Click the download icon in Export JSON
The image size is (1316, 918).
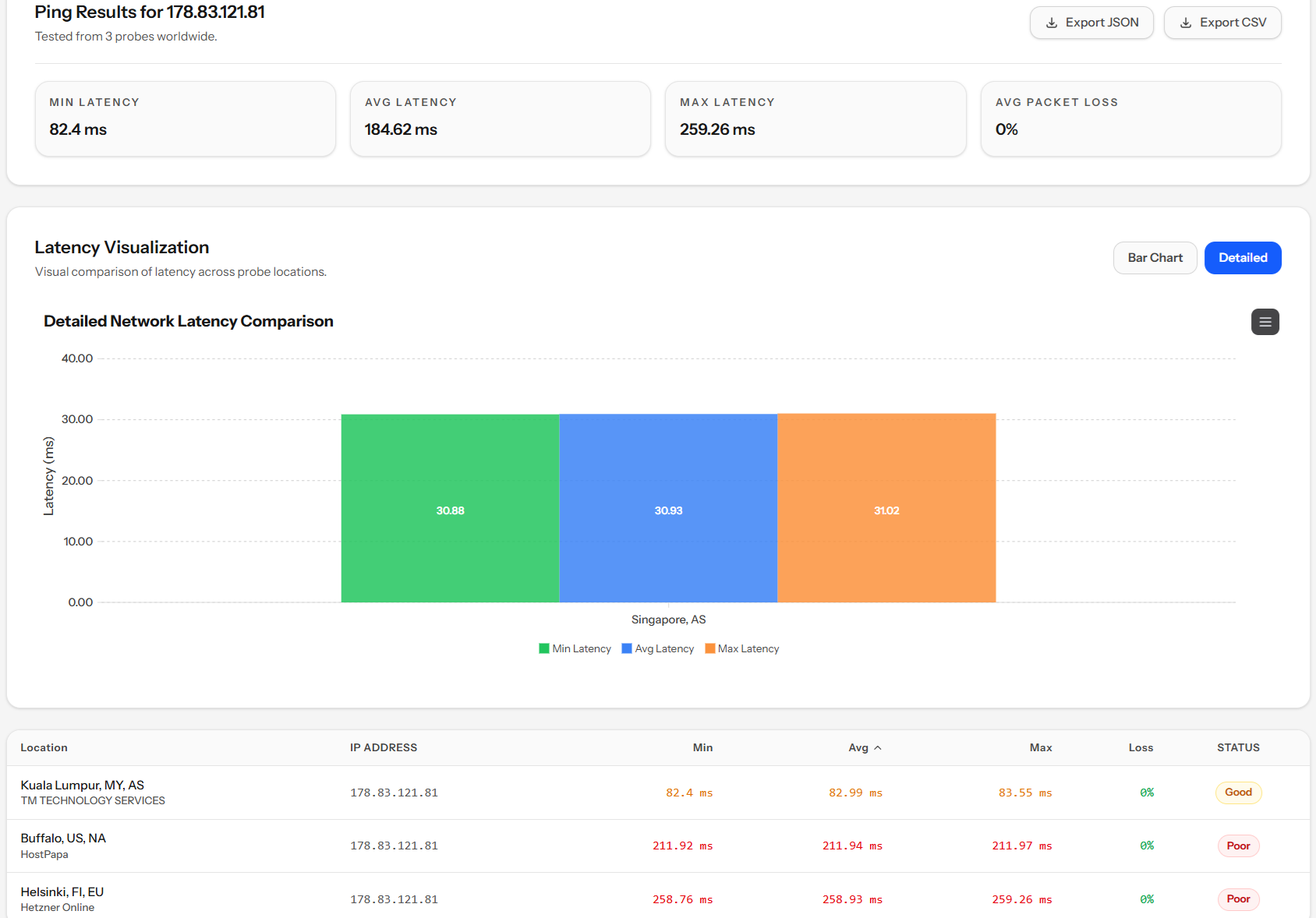(x=1052, y=23)
